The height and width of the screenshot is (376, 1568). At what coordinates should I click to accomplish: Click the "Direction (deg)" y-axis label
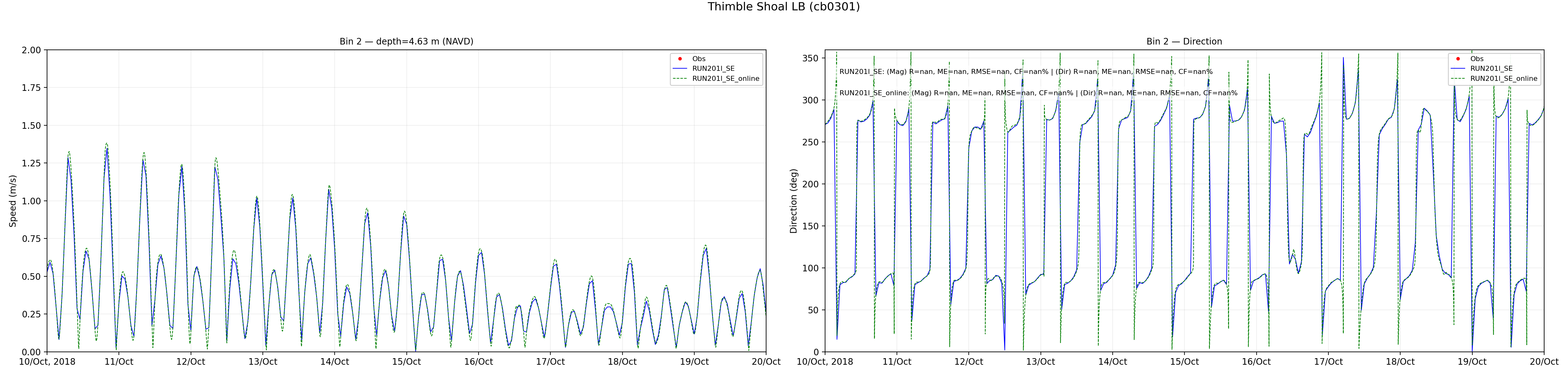point(793,201)
